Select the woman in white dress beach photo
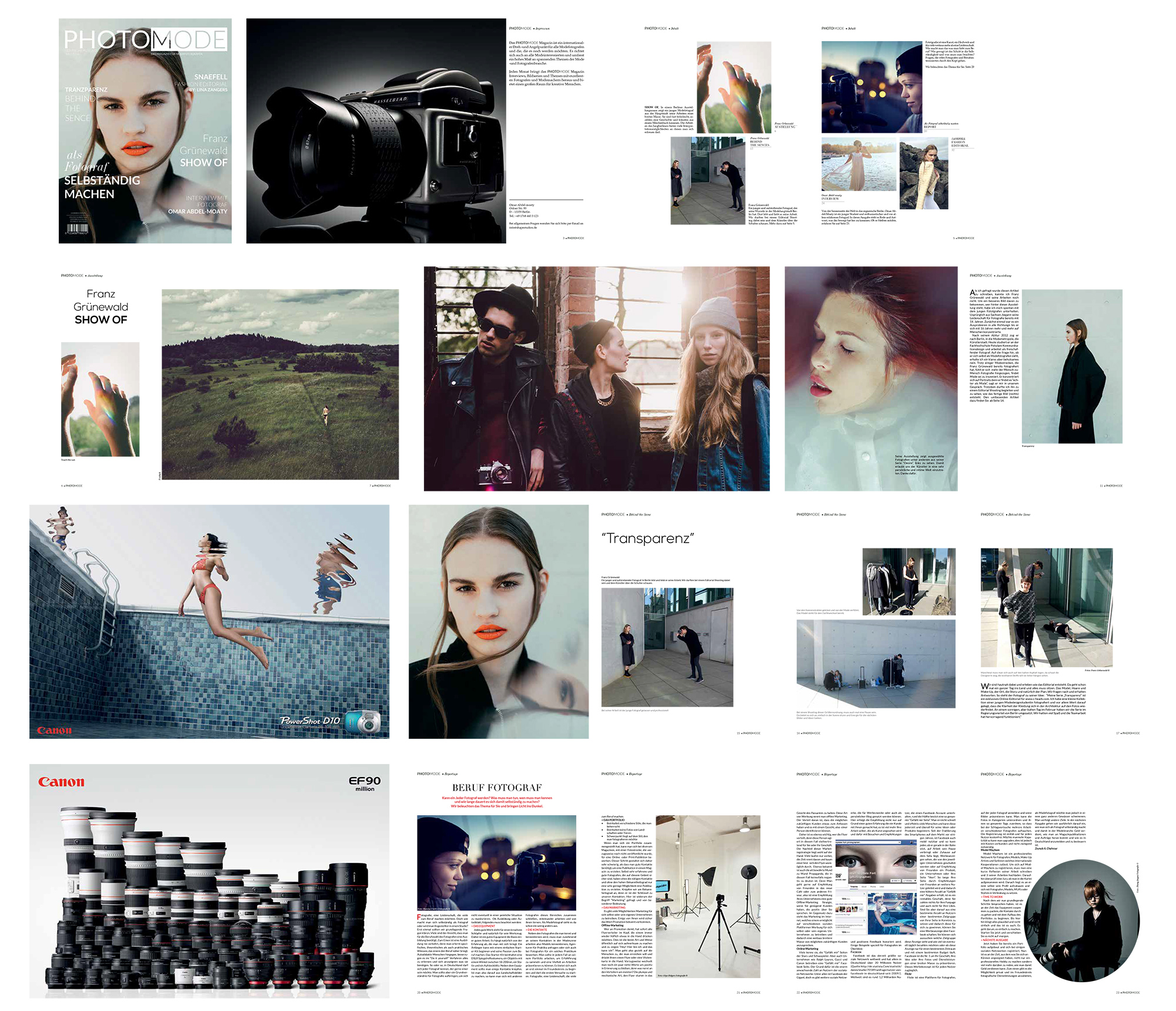 tap(858, 165)
